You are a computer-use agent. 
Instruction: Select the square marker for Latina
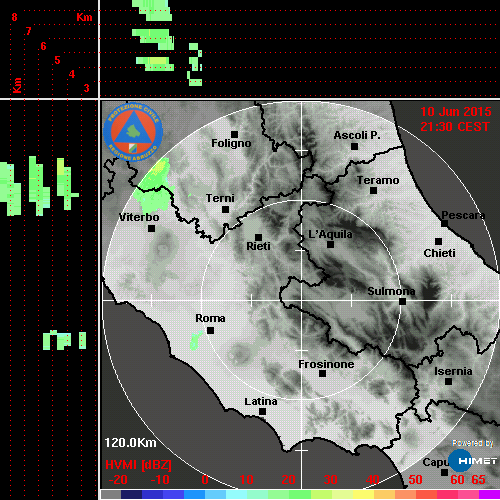[263, 412]
